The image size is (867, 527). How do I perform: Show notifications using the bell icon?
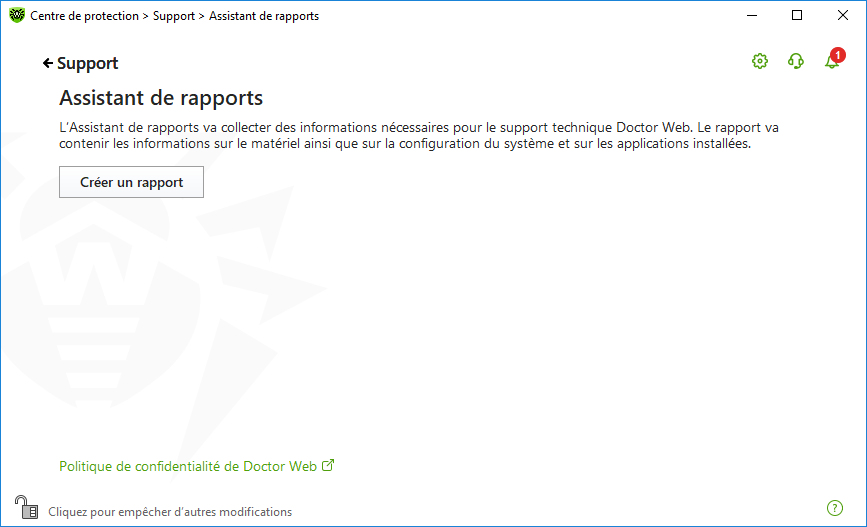point(831,63)
